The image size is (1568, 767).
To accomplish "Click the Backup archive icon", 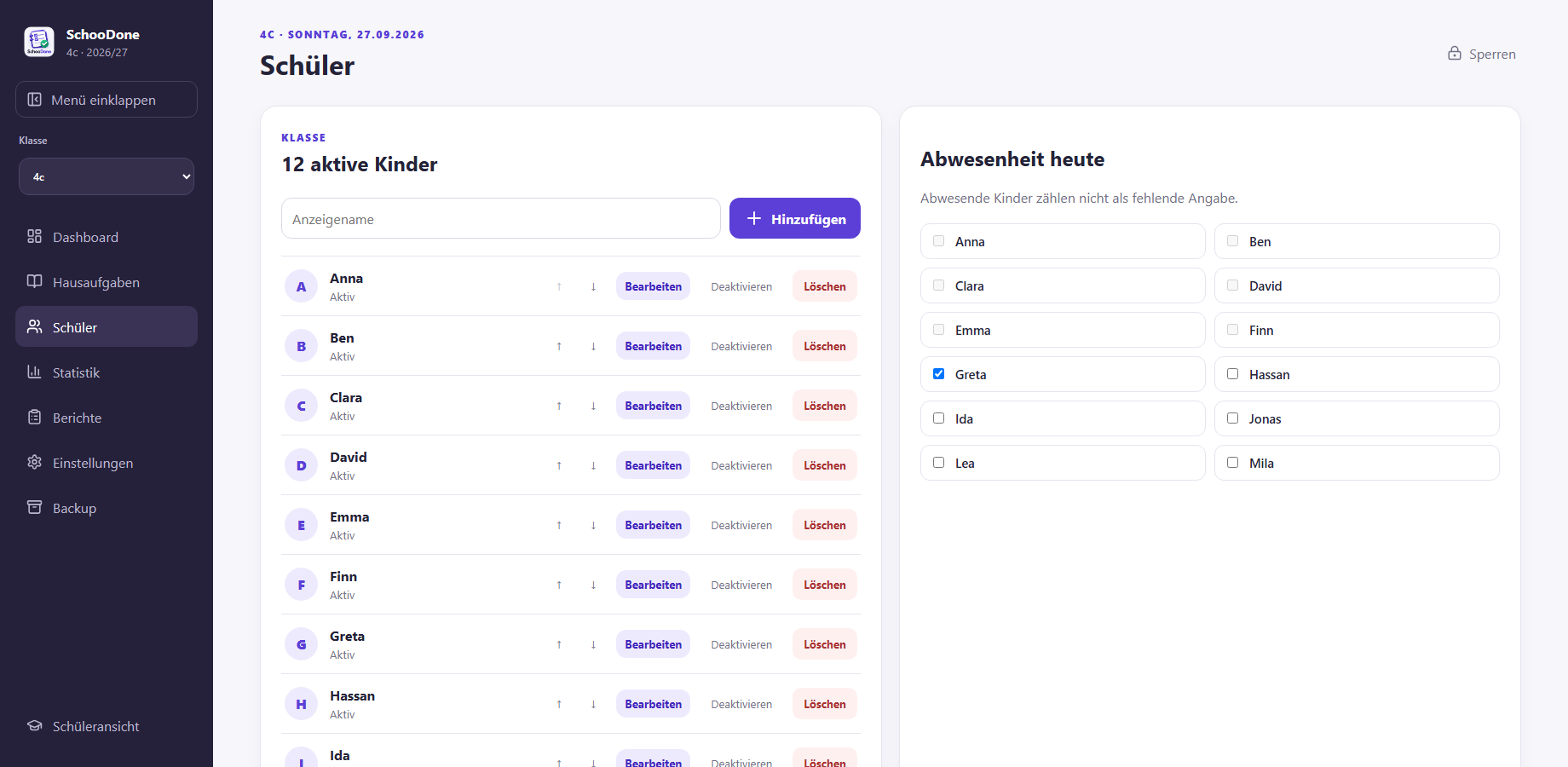I will [x=34, y=507].
